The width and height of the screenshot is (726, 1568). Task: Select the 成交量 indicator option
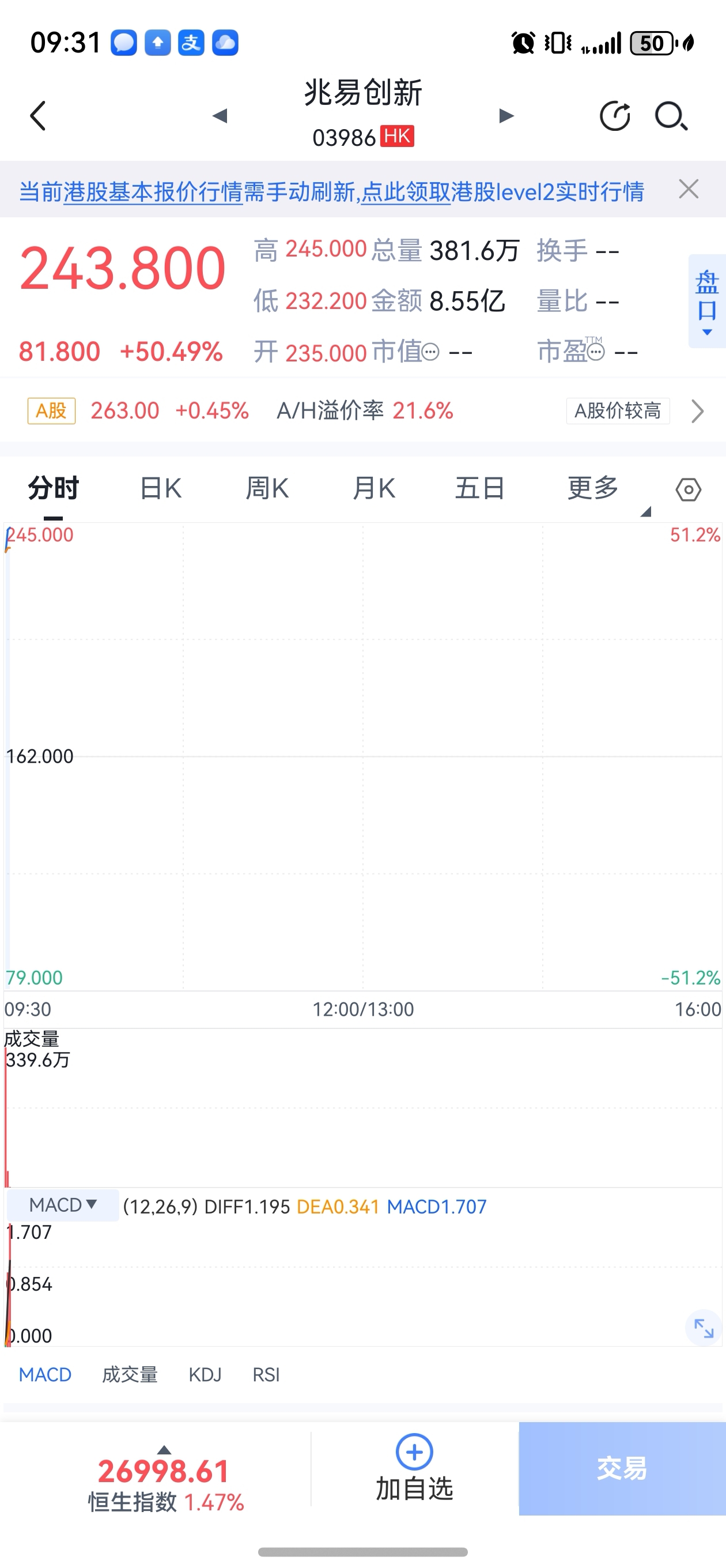[130, 1375]
